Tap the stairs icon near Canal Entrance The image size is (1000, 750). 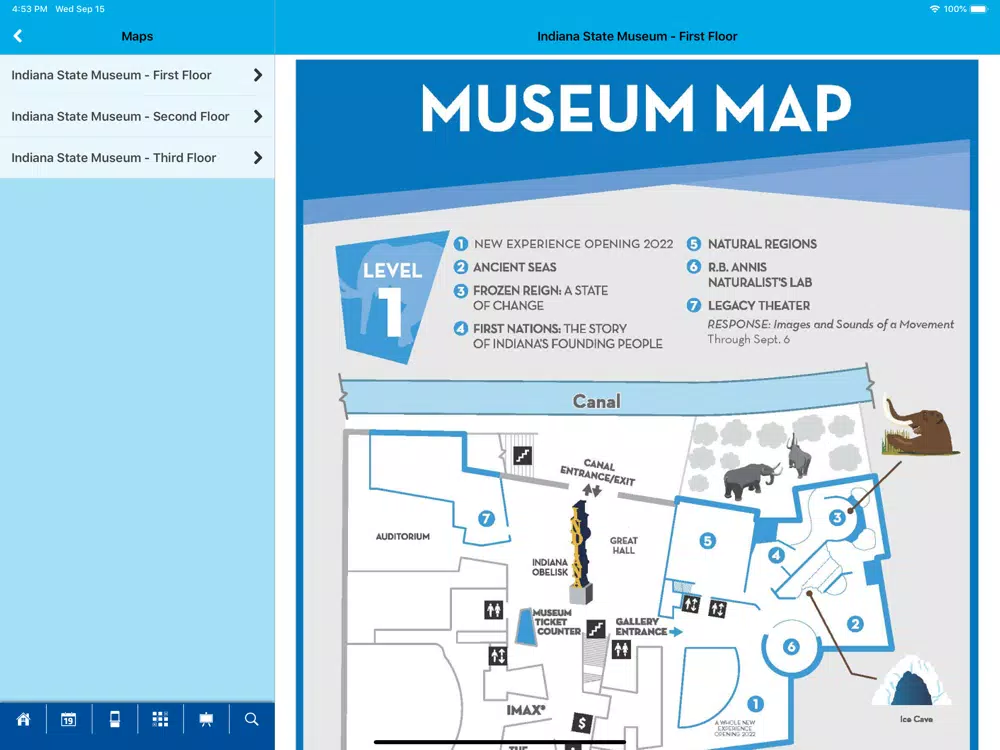pos(523,455)
